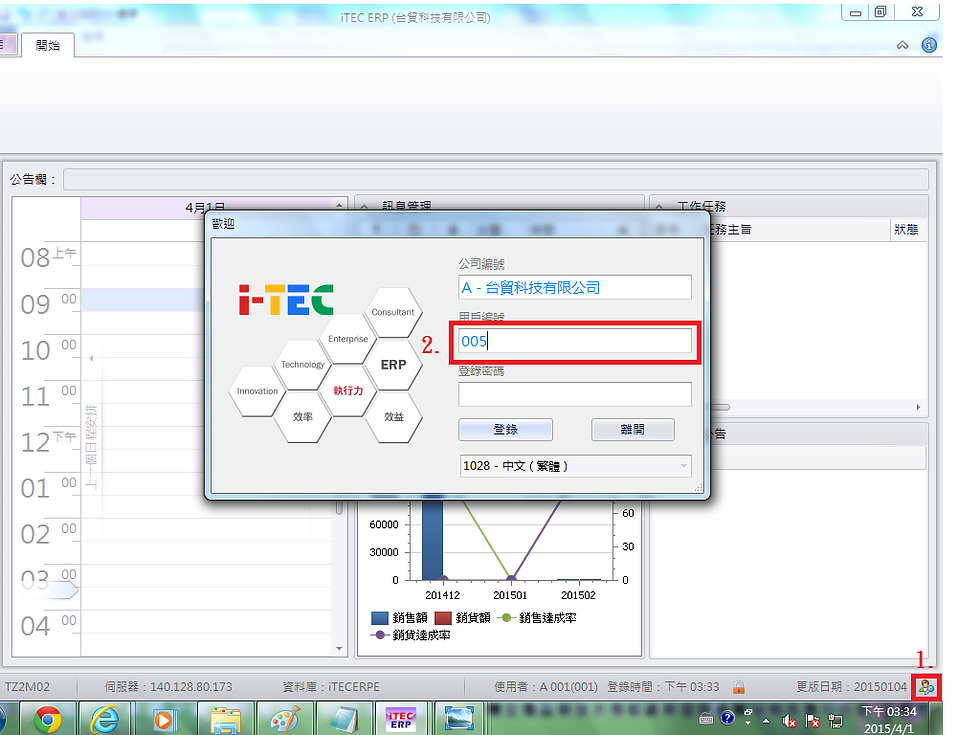Open Google Chrome from taskbar

[x=48, y=719]
